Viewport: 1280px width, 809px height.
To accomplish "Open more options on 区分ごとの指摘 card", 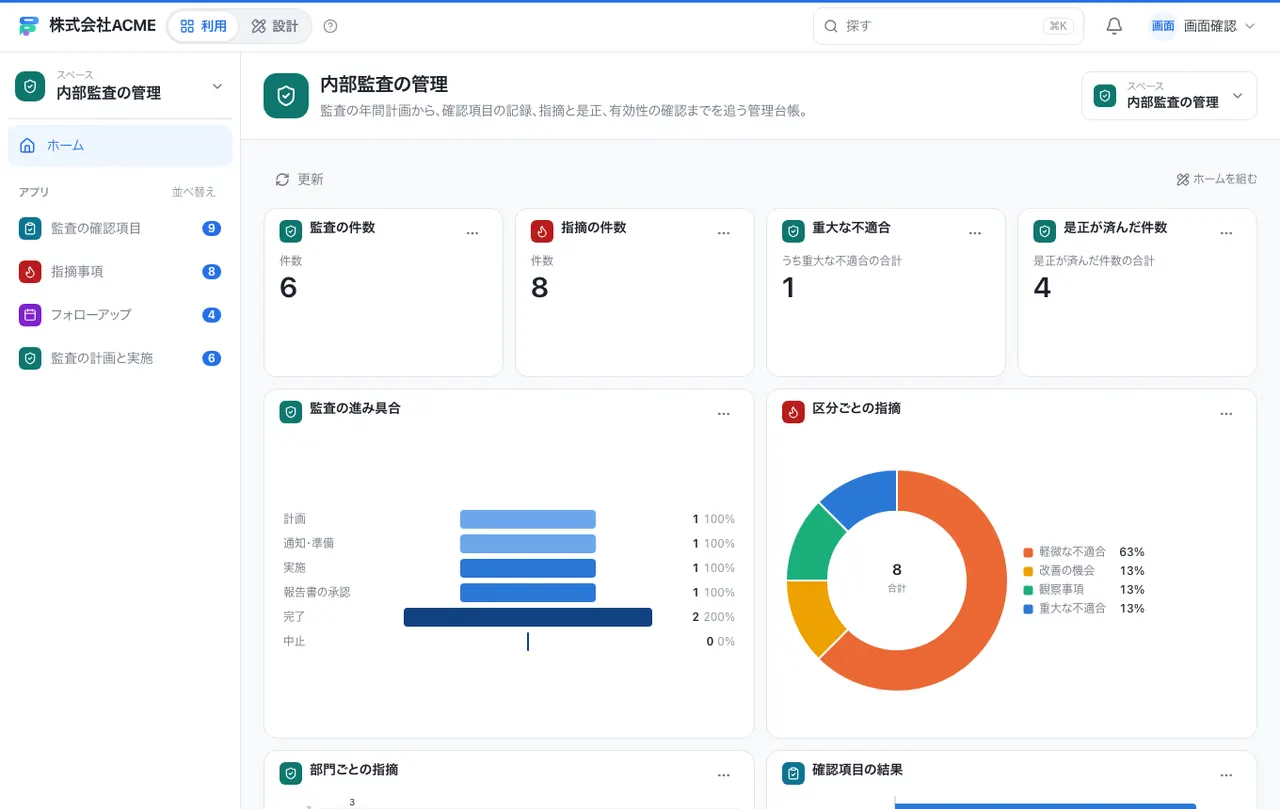I will 1226,414.
